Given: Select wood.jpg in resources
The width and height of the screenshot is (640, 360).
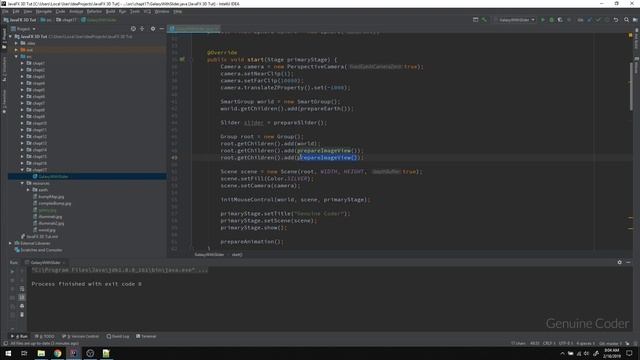Looking at the screenshot, I should [47, 230].
